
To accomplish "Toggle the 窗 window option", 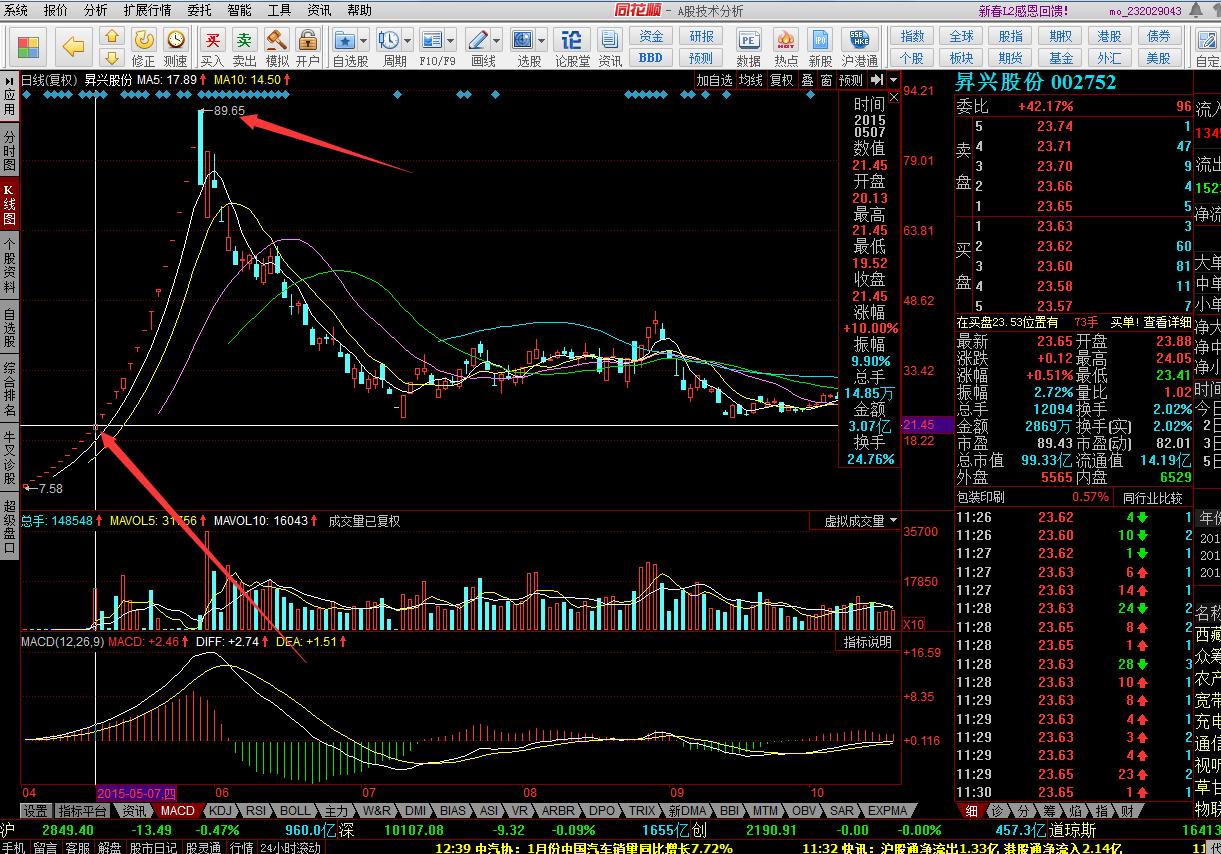I will click(826, 80).
